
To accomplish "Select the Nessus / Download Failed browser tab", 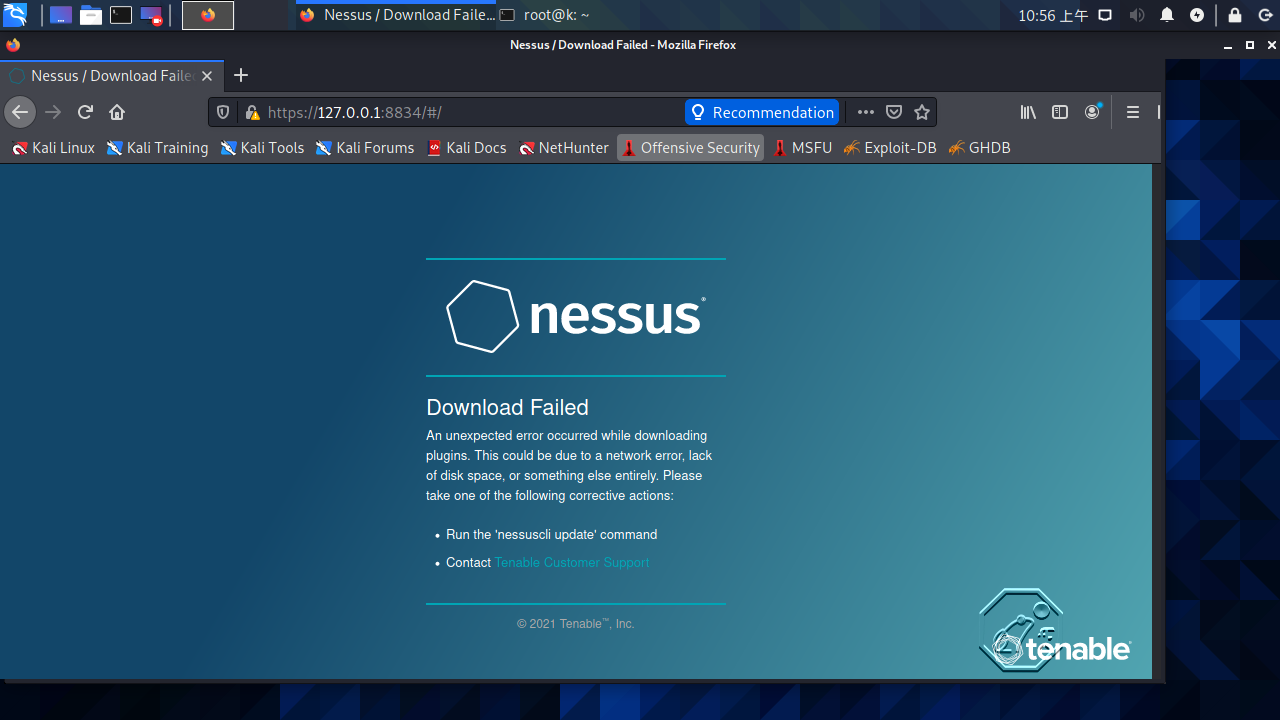I will pyautogui.click(x=110, y=76).
